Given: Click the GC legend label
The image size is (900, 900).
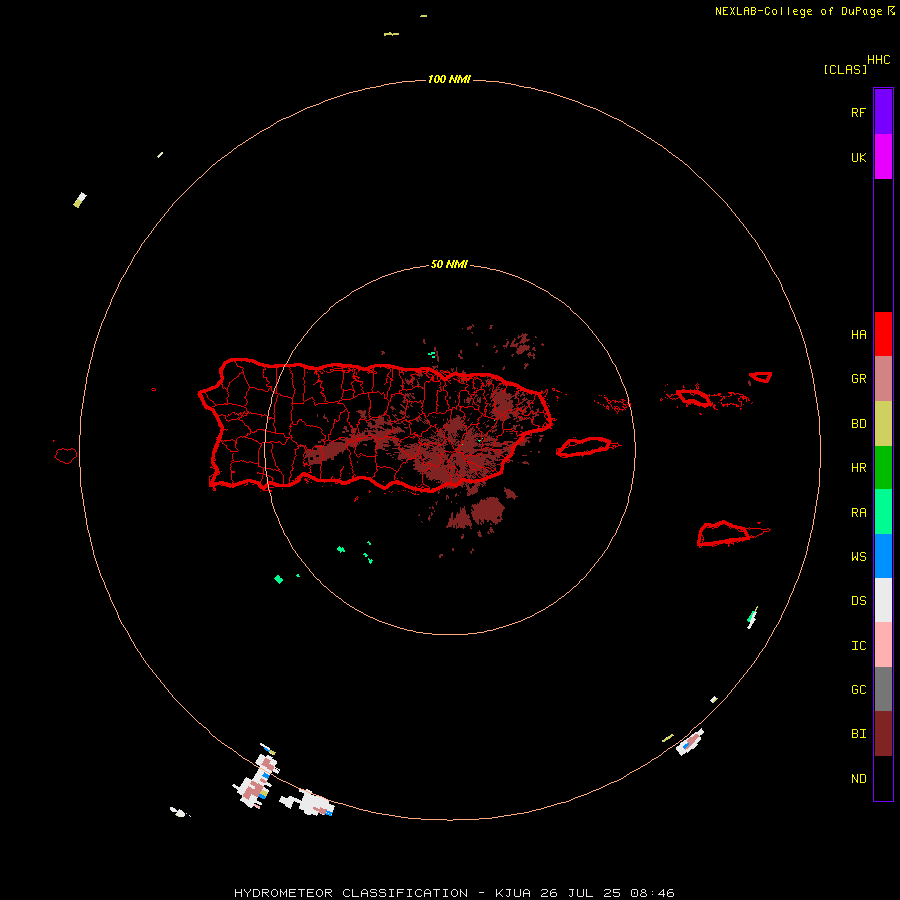Looking at the screenshot, I should point(858,690).
